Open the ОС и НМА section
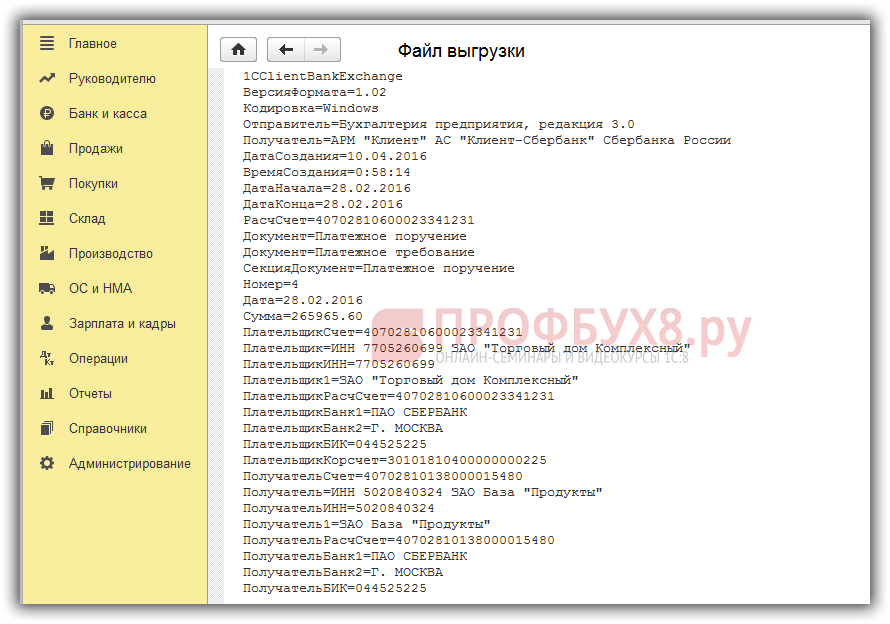This screenshot has width=890, height=624. pos(100,288)
